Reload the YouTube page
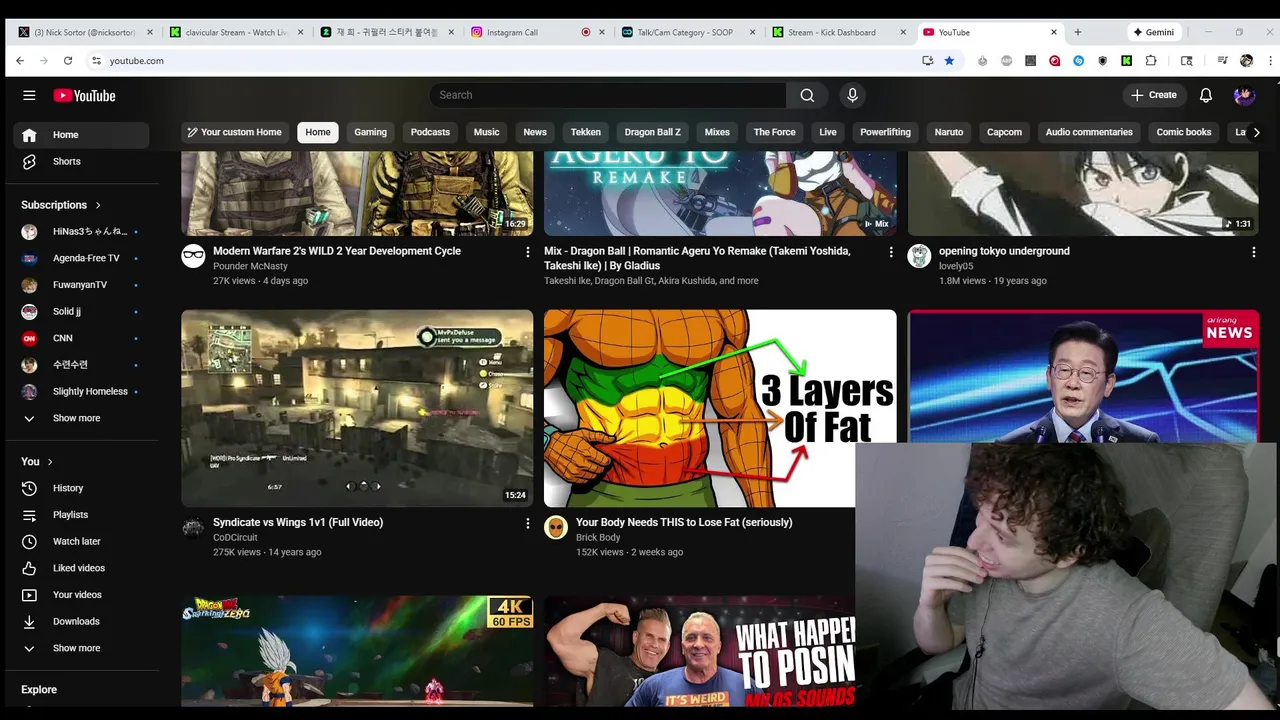The width and height of the screenshot is (1280, 720). (x=68, y=61)
